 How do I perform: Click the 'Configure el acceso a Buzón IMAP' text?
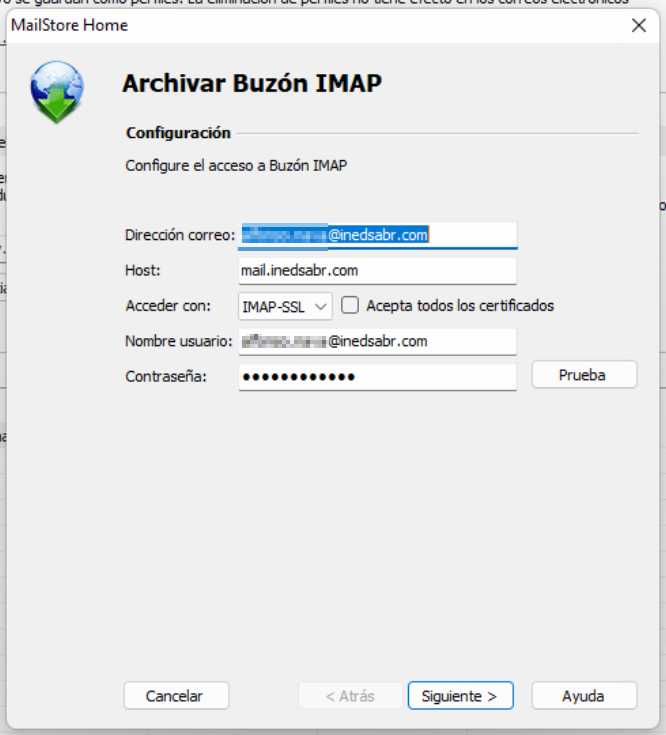pyautogui.click(x=236, y=165)
